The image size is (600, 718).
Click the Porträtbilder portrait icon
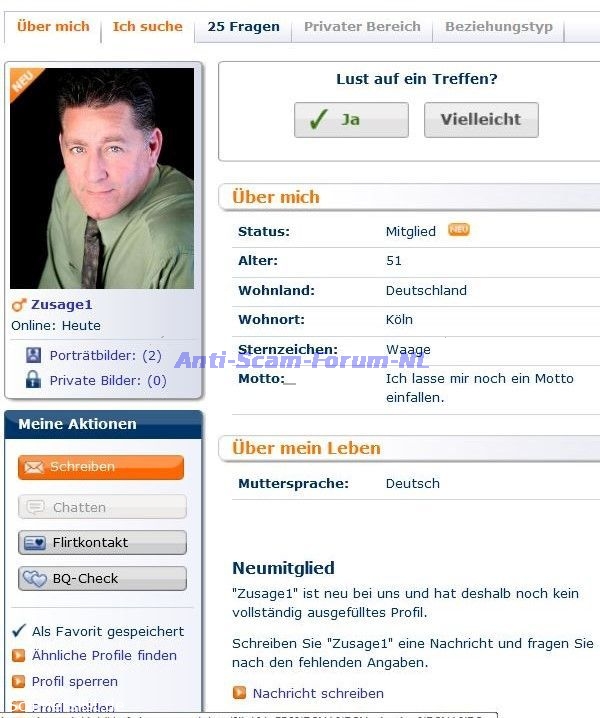[x=33, y=355]
